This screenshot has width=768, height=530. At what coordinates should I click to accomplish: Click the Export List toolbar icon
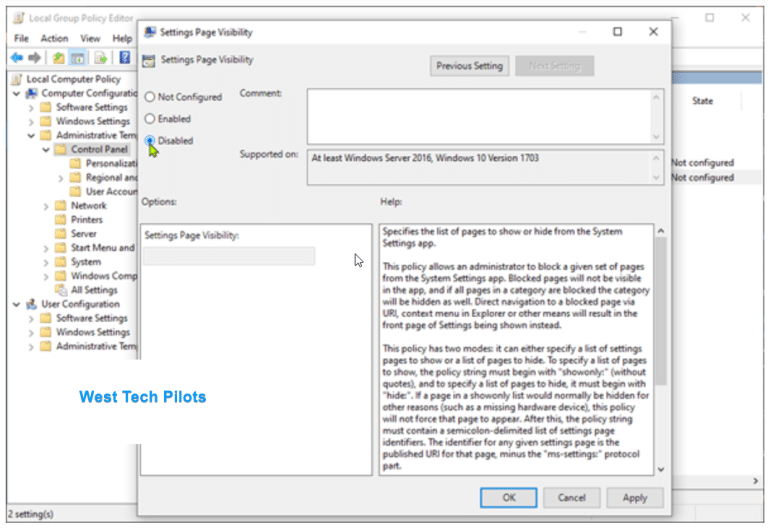coord(101,57)
